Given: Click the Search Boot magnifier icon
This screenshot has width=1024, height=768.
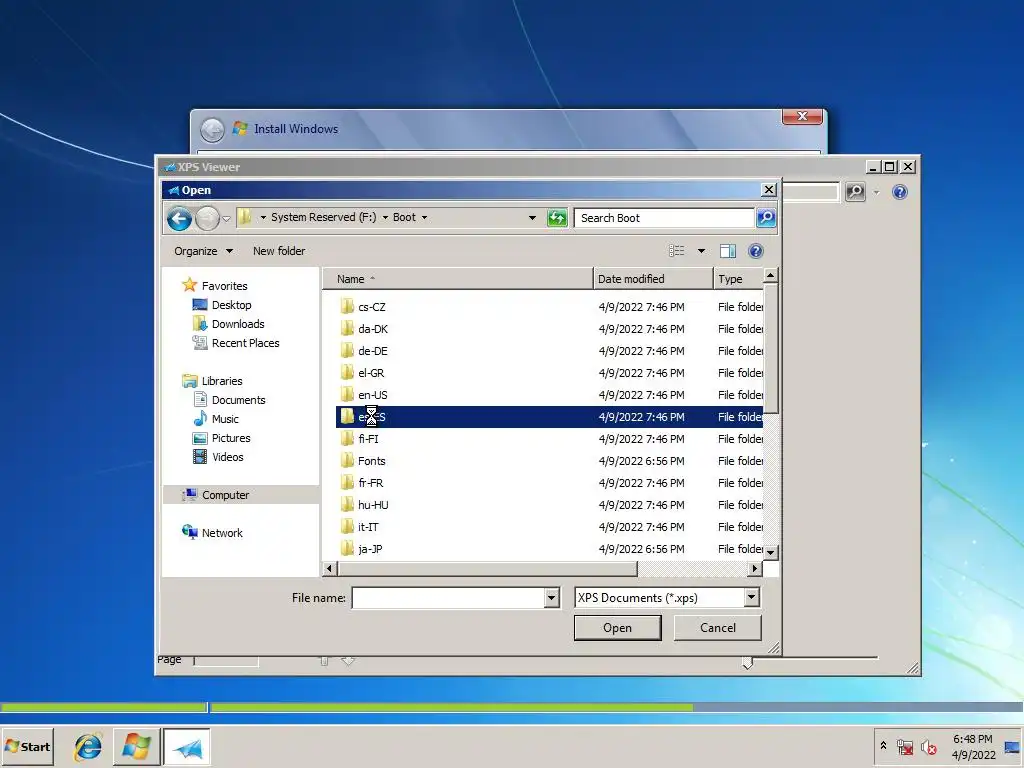Looking at the screenshot, I should click(766, 217).
